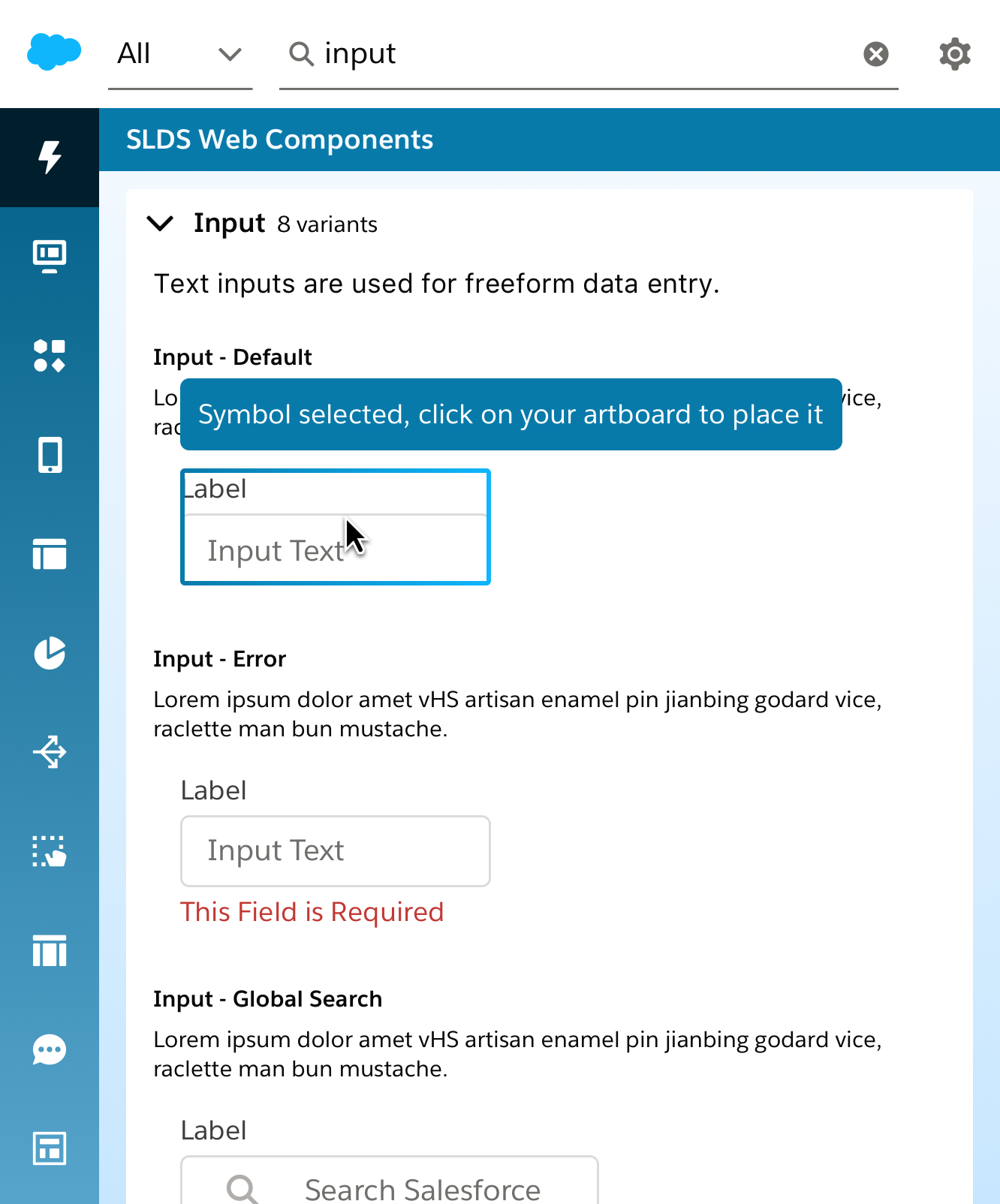Dismiss the symbol selected notification banner
Image resolution: width=1000 pixels, height=1204 pixels.
tap(511, 414)
